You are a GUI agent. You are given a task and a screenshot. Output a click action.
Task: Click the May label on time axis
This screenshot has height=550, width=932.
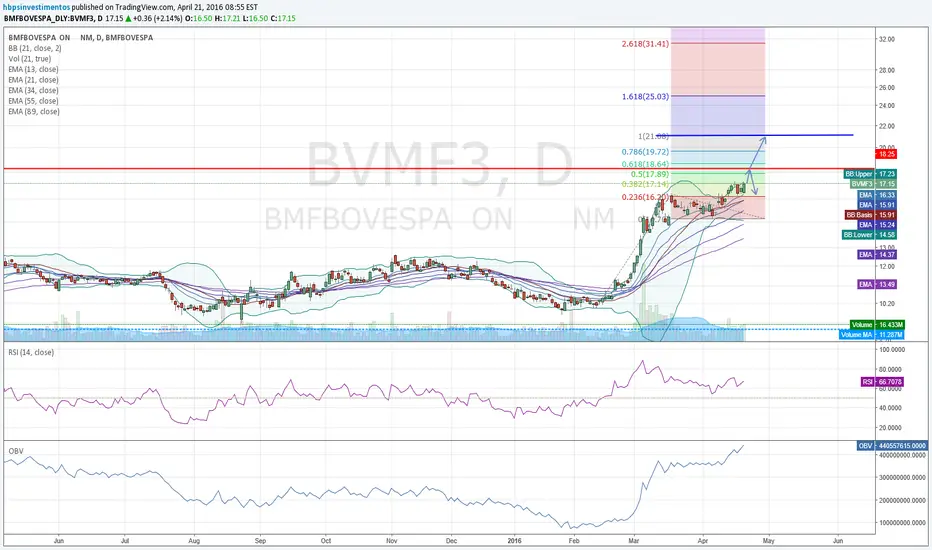click(x=769, y=540)
